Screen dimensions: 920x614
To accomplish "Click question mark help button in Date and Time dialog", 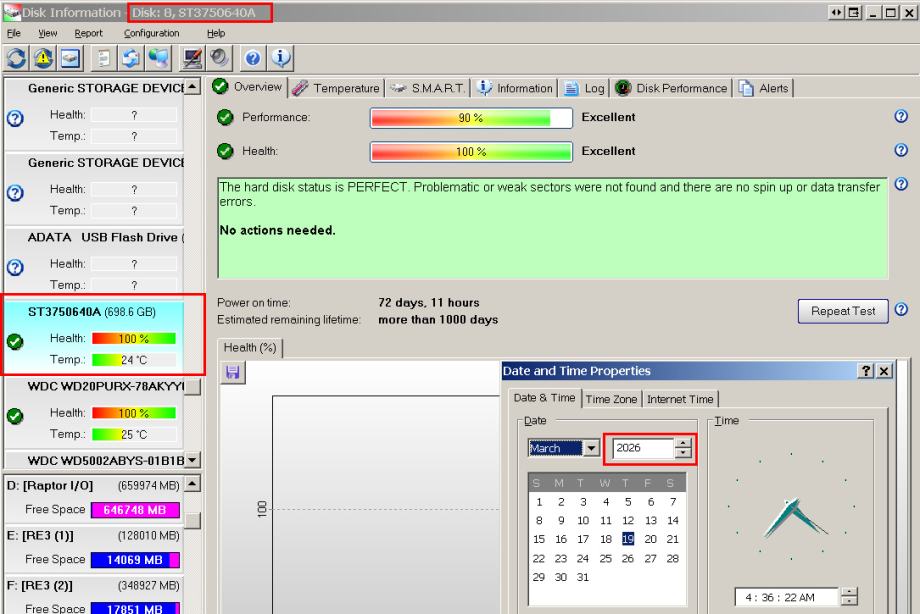I will (866, 371).
